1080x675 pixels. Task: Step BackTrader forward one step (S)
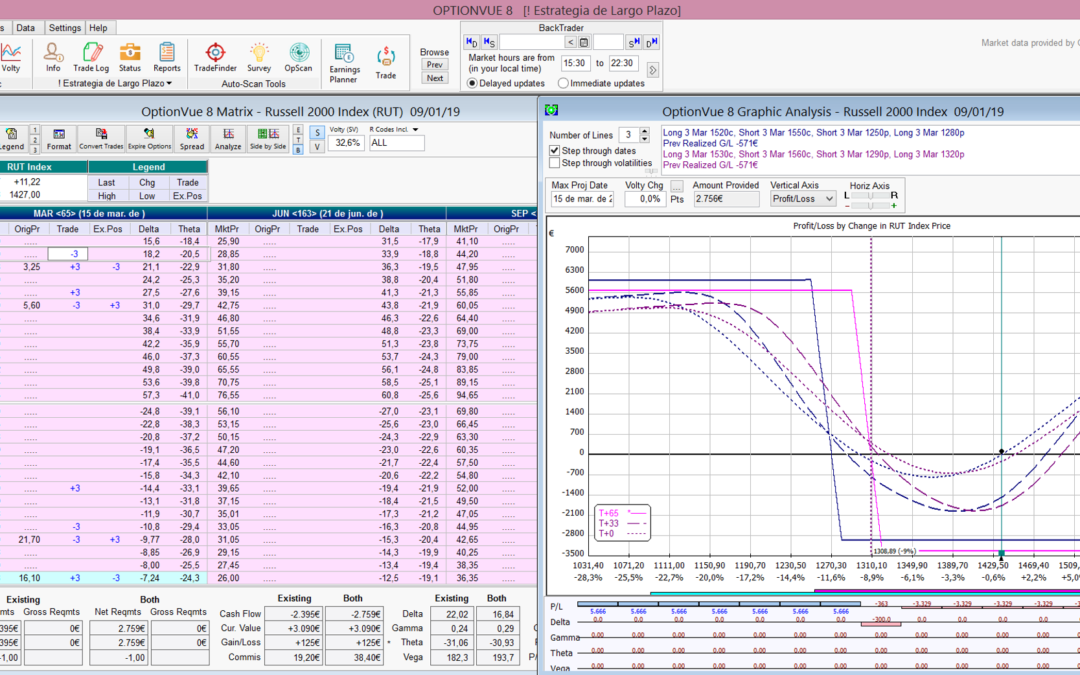(634, 43)
